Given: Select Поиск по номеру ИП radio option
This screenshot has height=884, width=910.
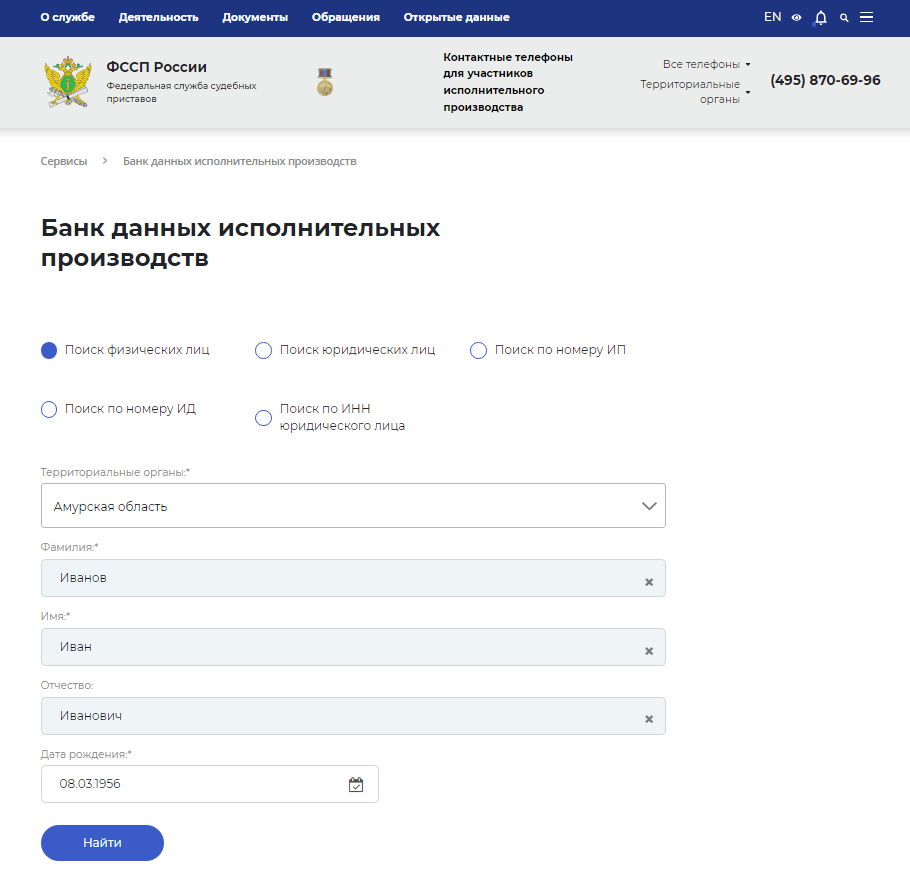Looking at the screenshot, I should tap(479, 350).
